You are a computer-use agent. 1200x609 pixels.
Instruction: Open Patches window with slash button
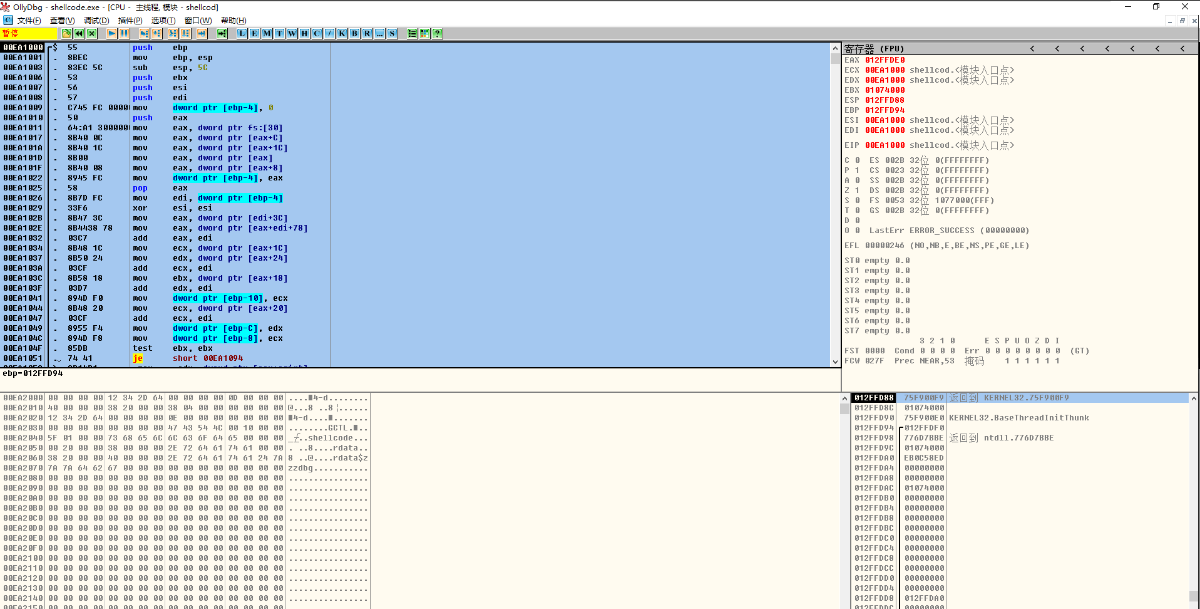[x=329, y=33]
